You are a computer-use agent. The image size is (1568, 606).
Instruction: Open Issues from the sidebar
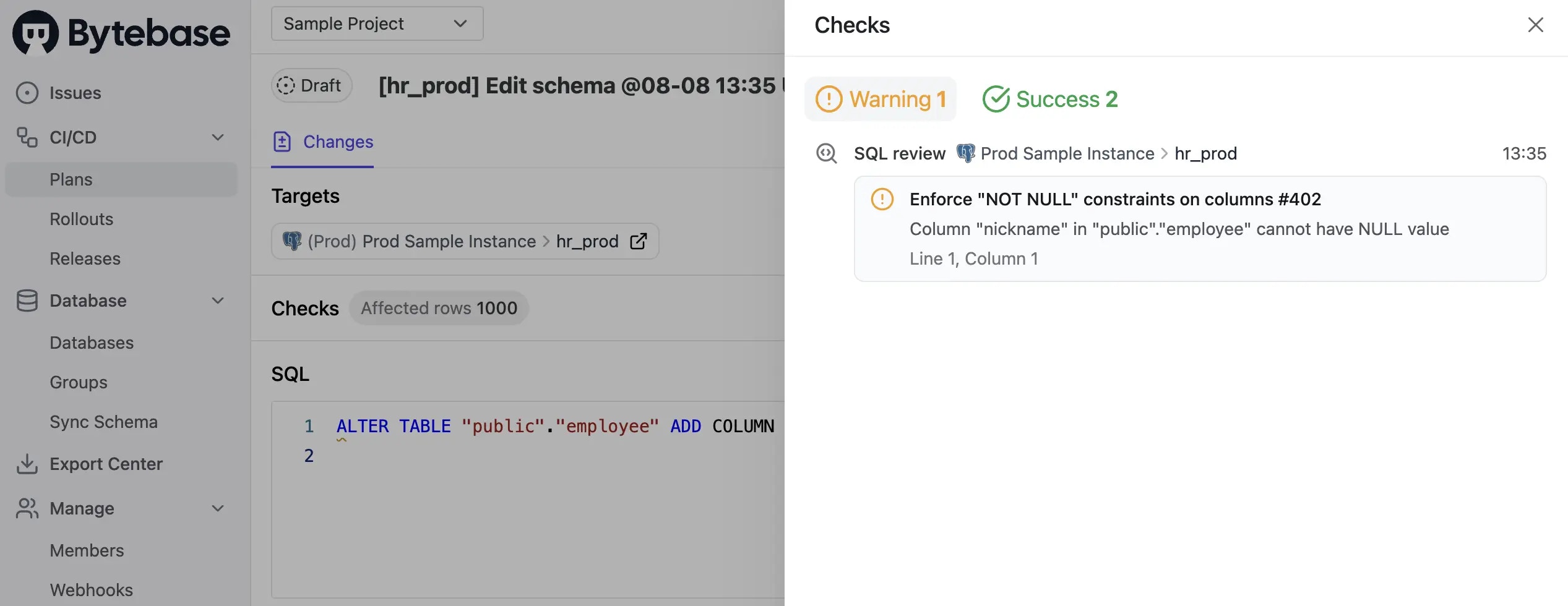pos(75,93)
